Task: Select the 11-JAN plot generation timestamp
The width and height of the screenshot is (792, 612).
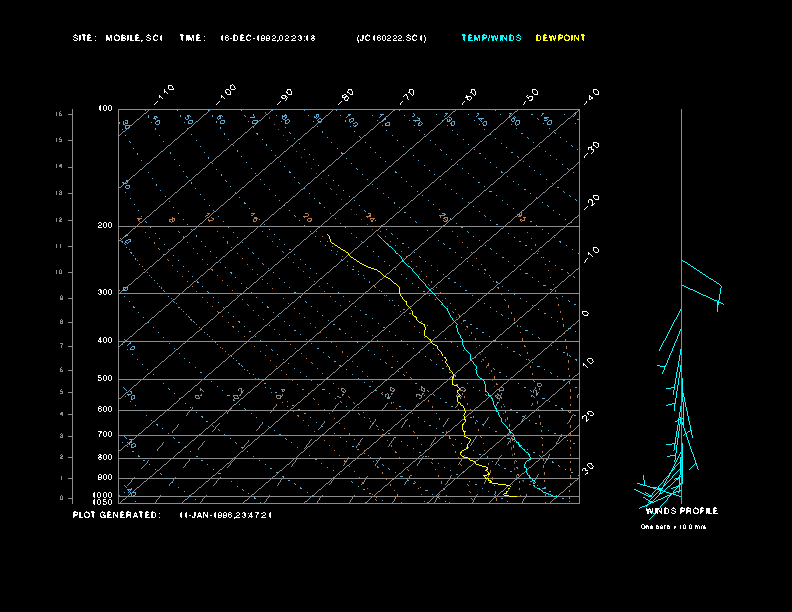Action: pos(226,515)
